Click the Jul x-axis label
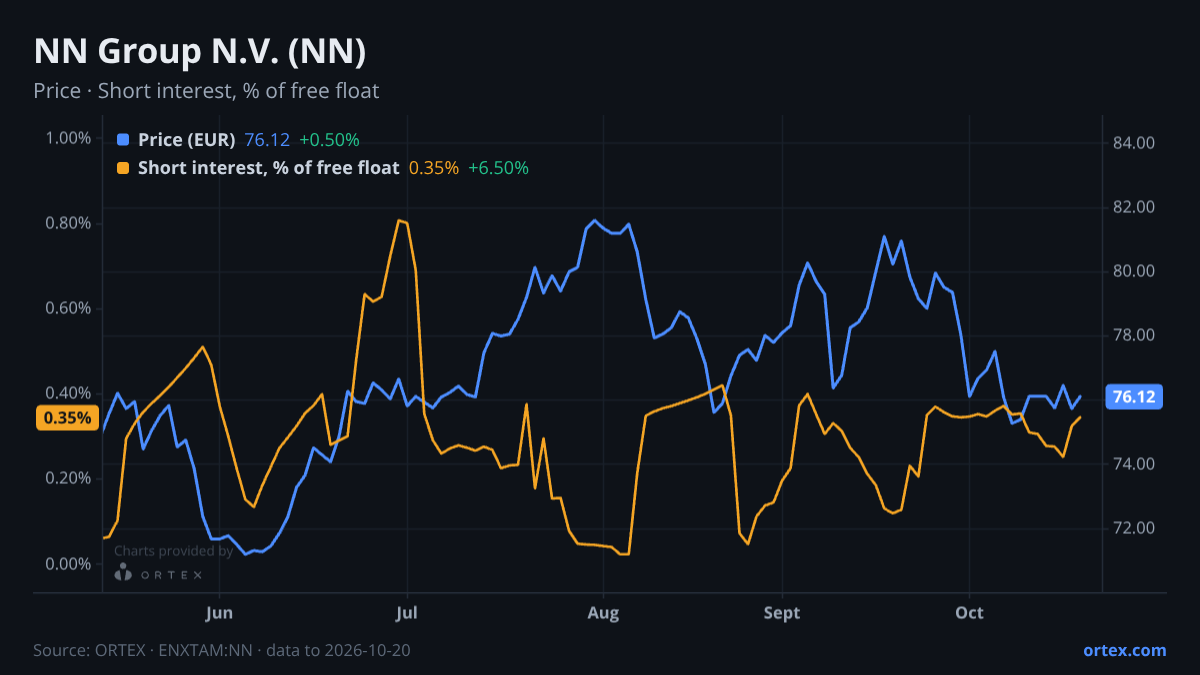Screen dimensions: 1200x675 click(407, 613)
